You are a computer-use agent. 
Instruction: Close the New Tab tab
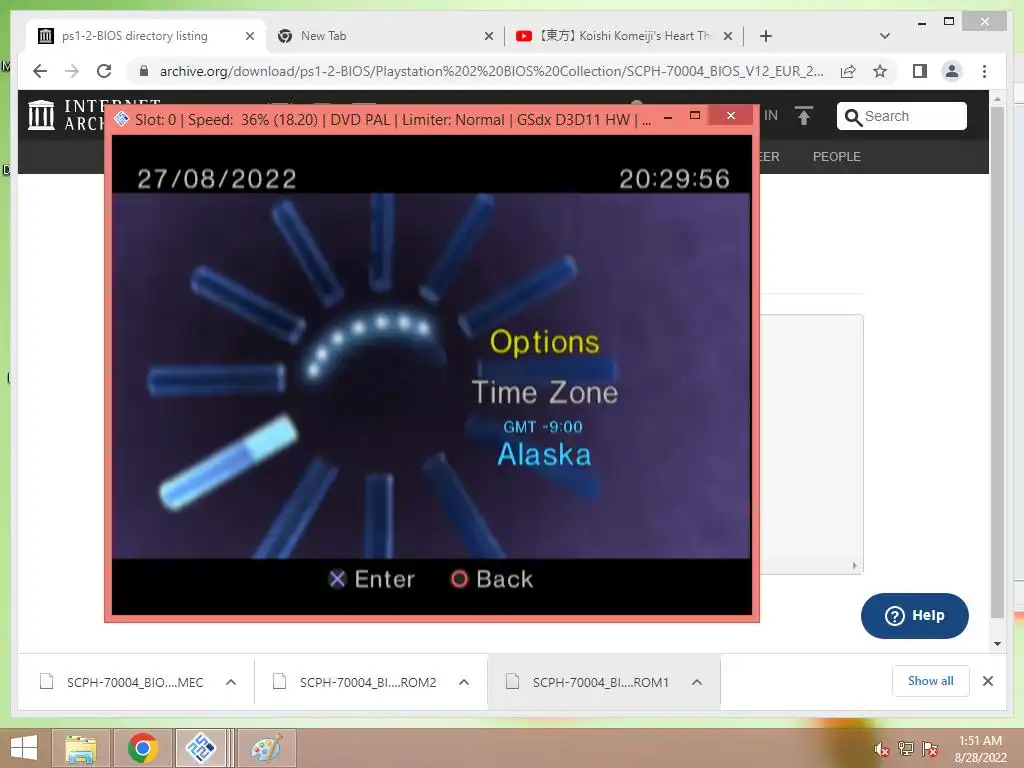pos(488,36)
